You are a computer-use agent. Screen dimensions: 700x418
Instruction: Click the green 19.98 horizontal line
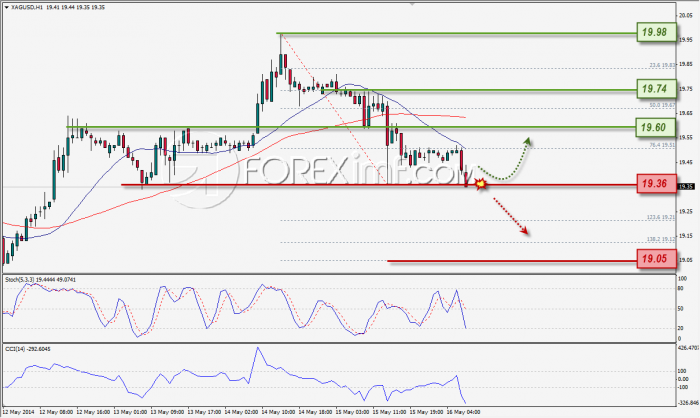(x=456, y=33)
